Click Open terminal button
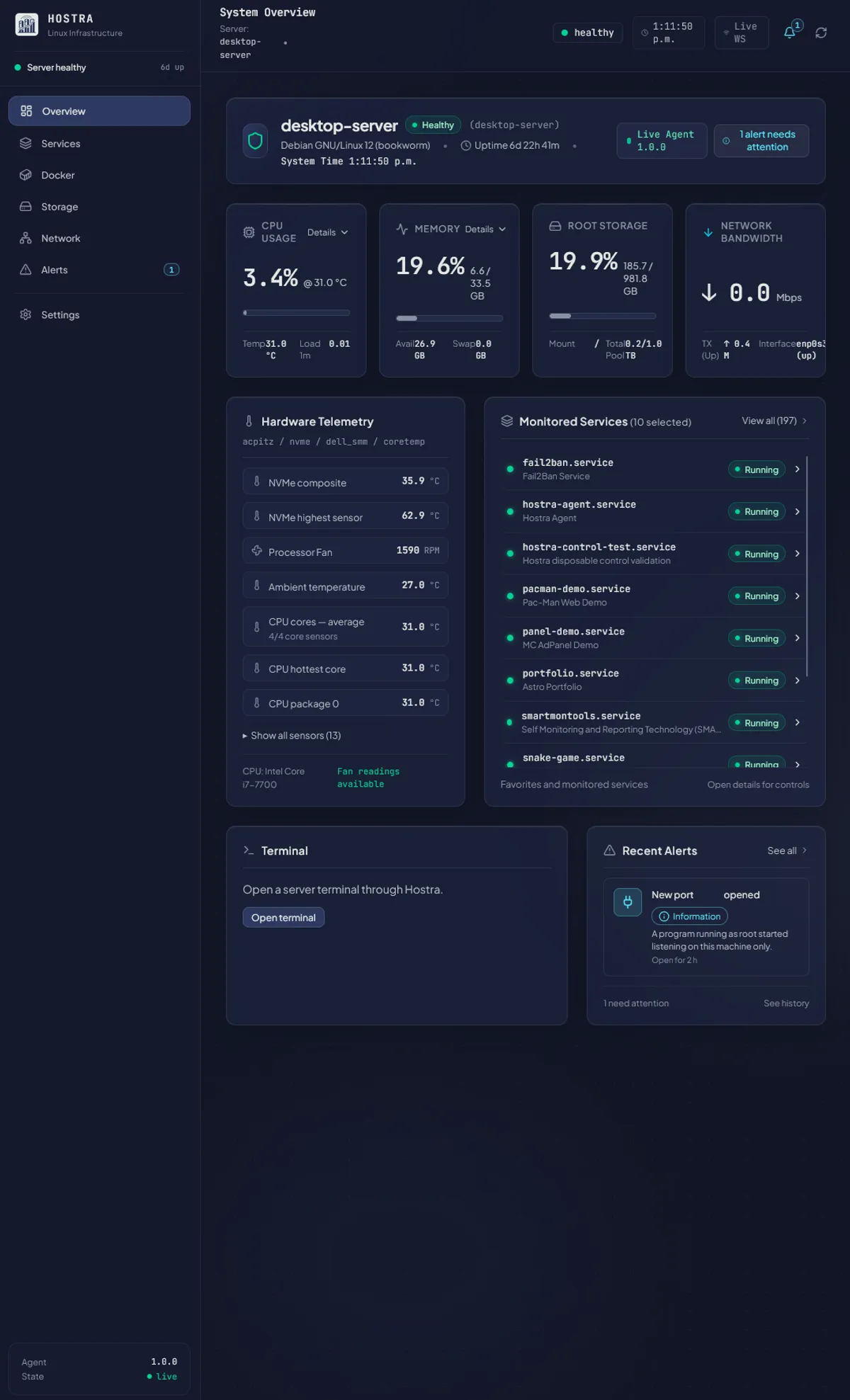Screen dimensions: 850x1400 (283, 918)
